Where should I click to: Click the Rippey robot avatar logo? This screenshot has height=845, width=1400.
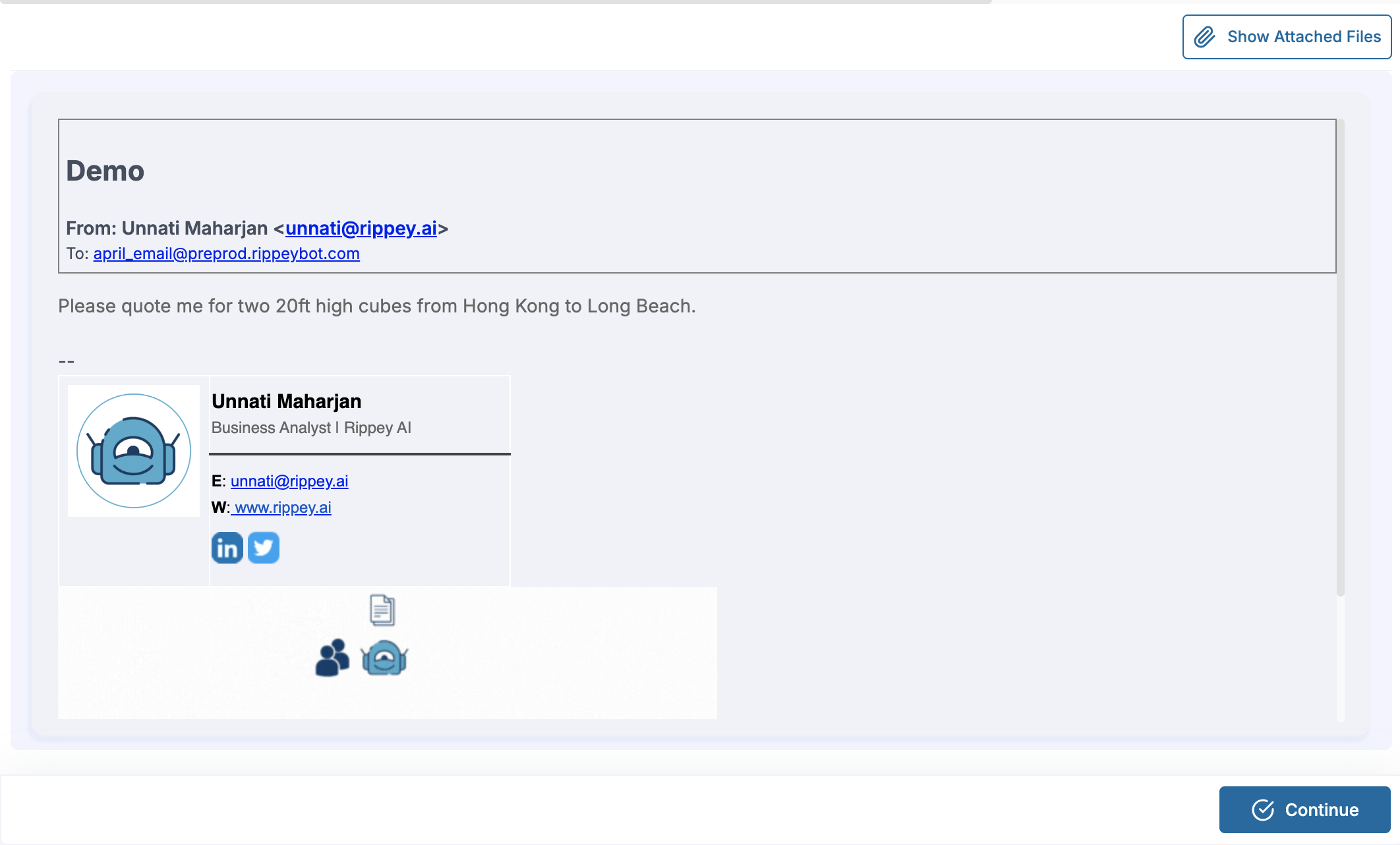pos(134,451)
